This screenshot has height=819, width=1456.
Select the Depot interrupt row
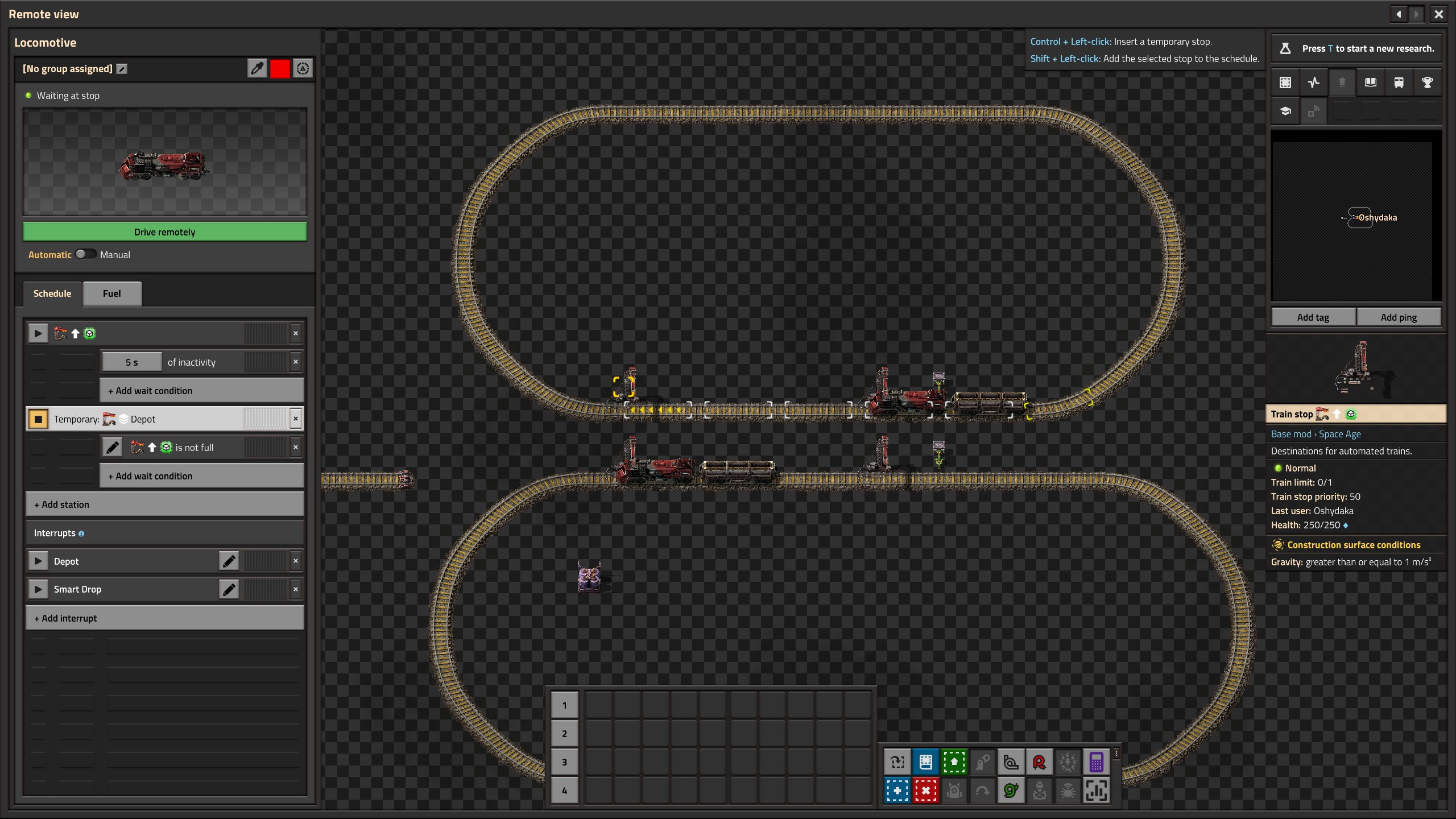[165, 561]
